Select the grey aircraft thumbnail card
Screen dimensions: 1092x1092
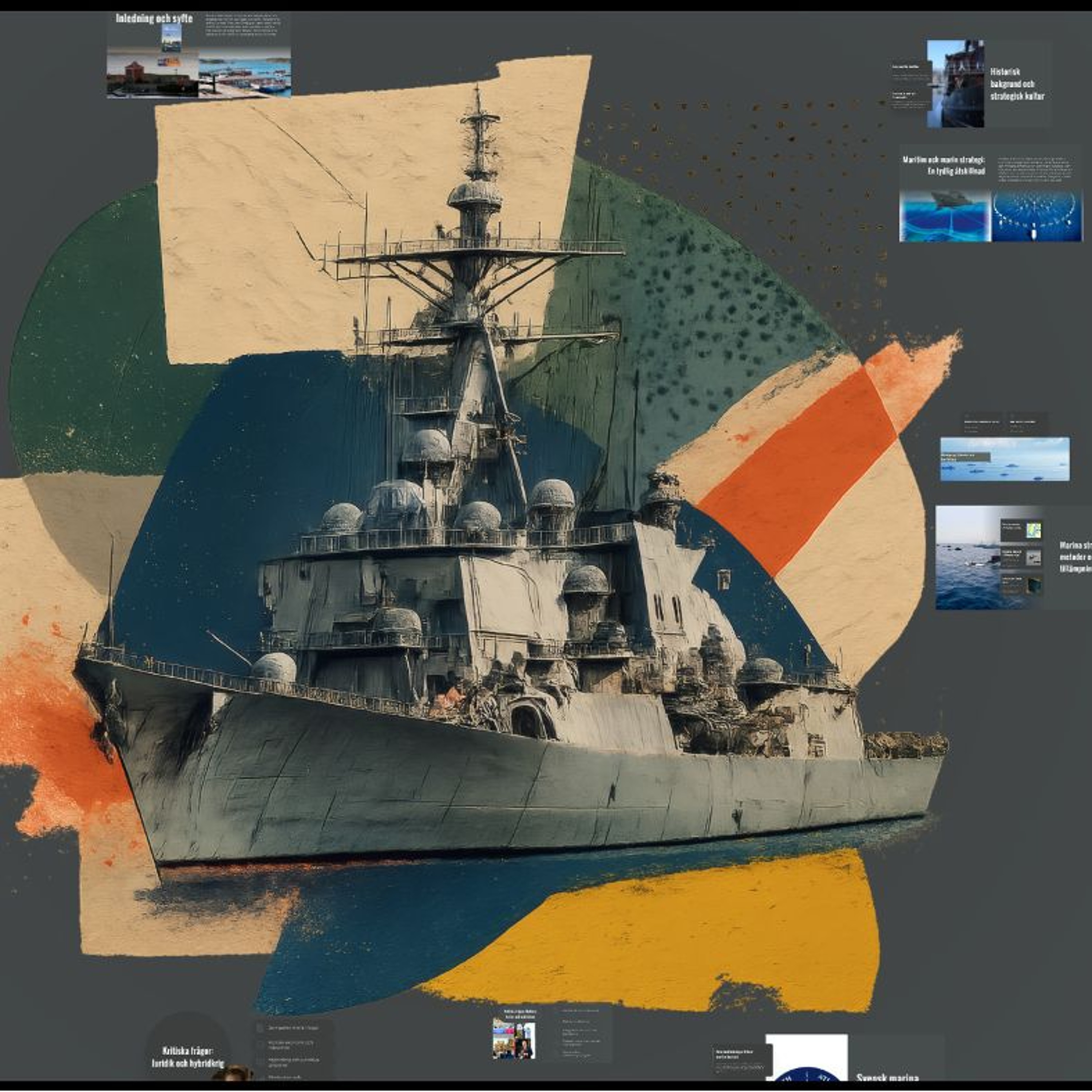click(1033, 558)
